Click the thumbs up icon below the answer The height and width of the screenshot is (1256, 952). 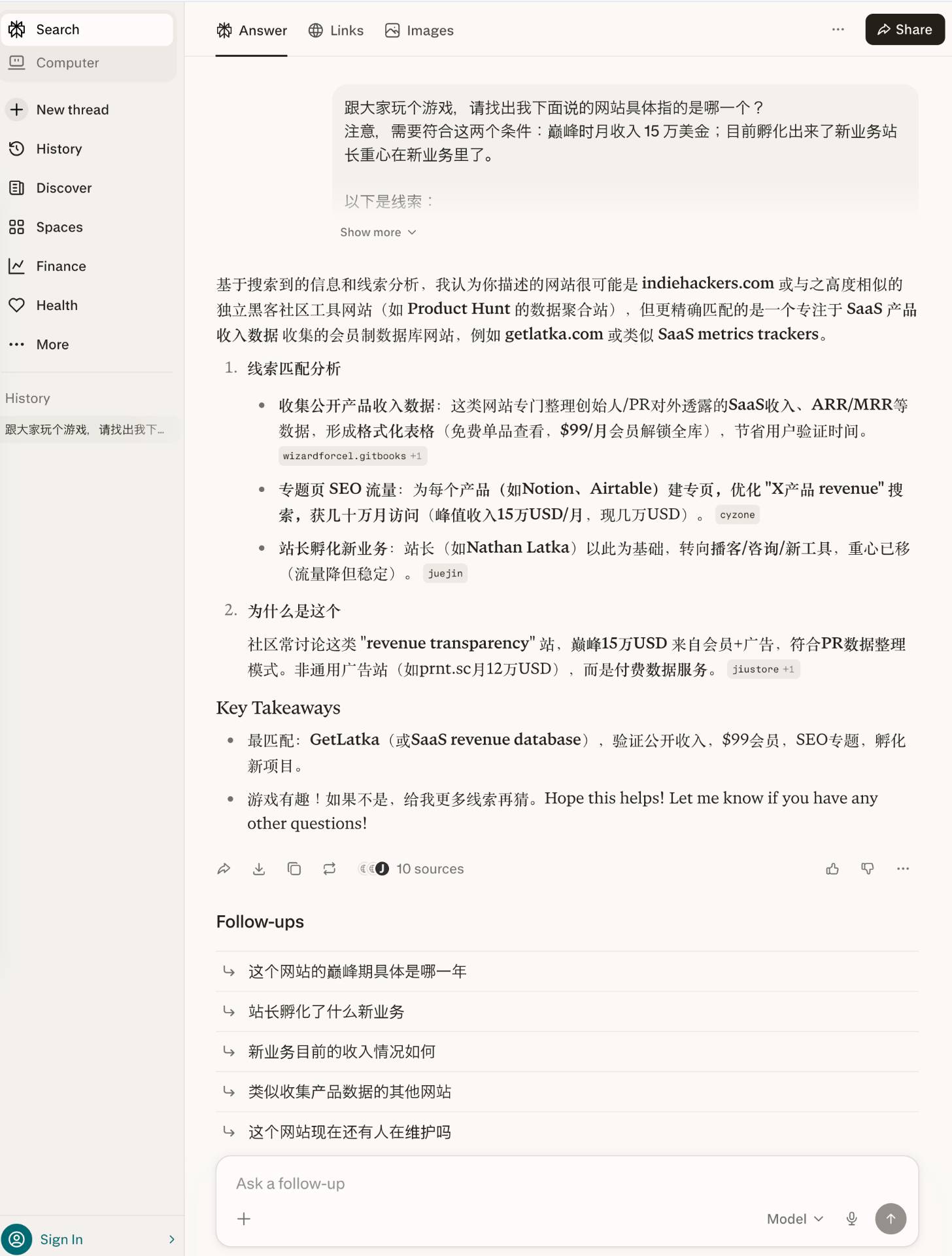(x=832, y=869)
